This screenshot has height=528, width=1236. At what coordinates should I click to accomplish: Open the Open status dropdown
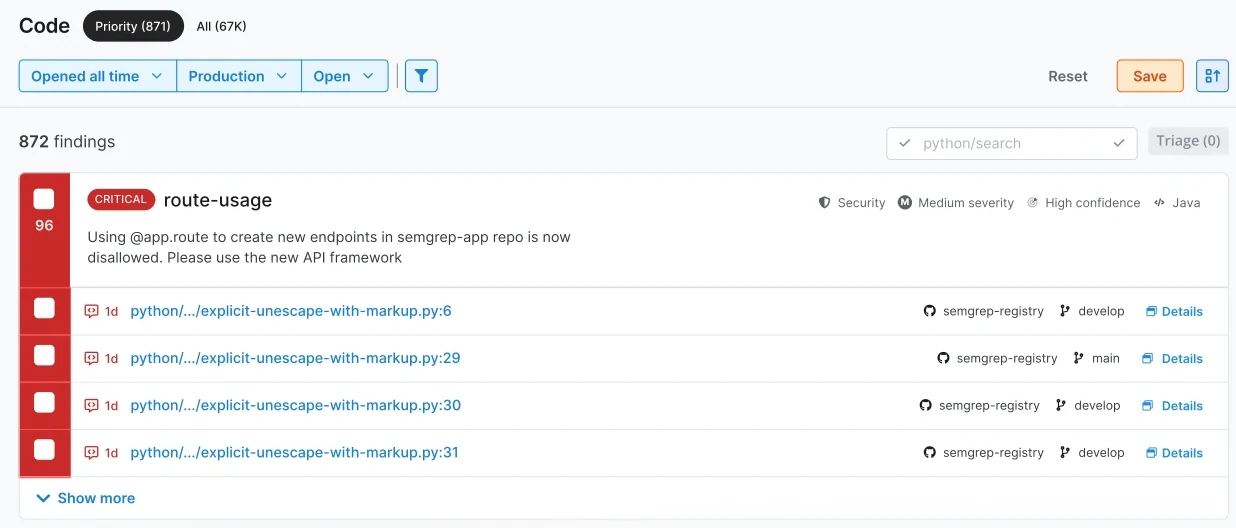click(345, 76)
